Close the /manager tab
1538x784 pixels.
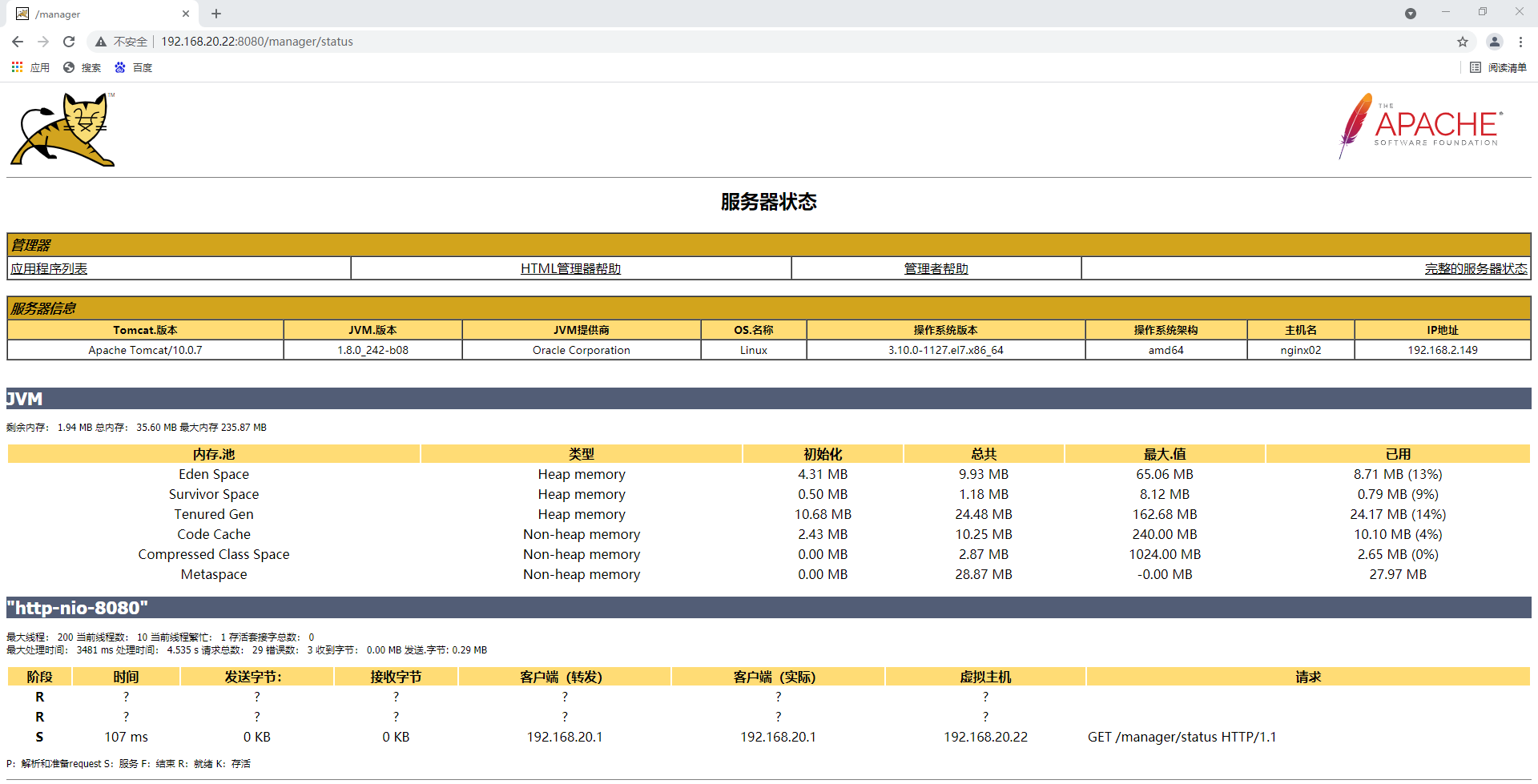pyautogui.click(x=186, y=14)
